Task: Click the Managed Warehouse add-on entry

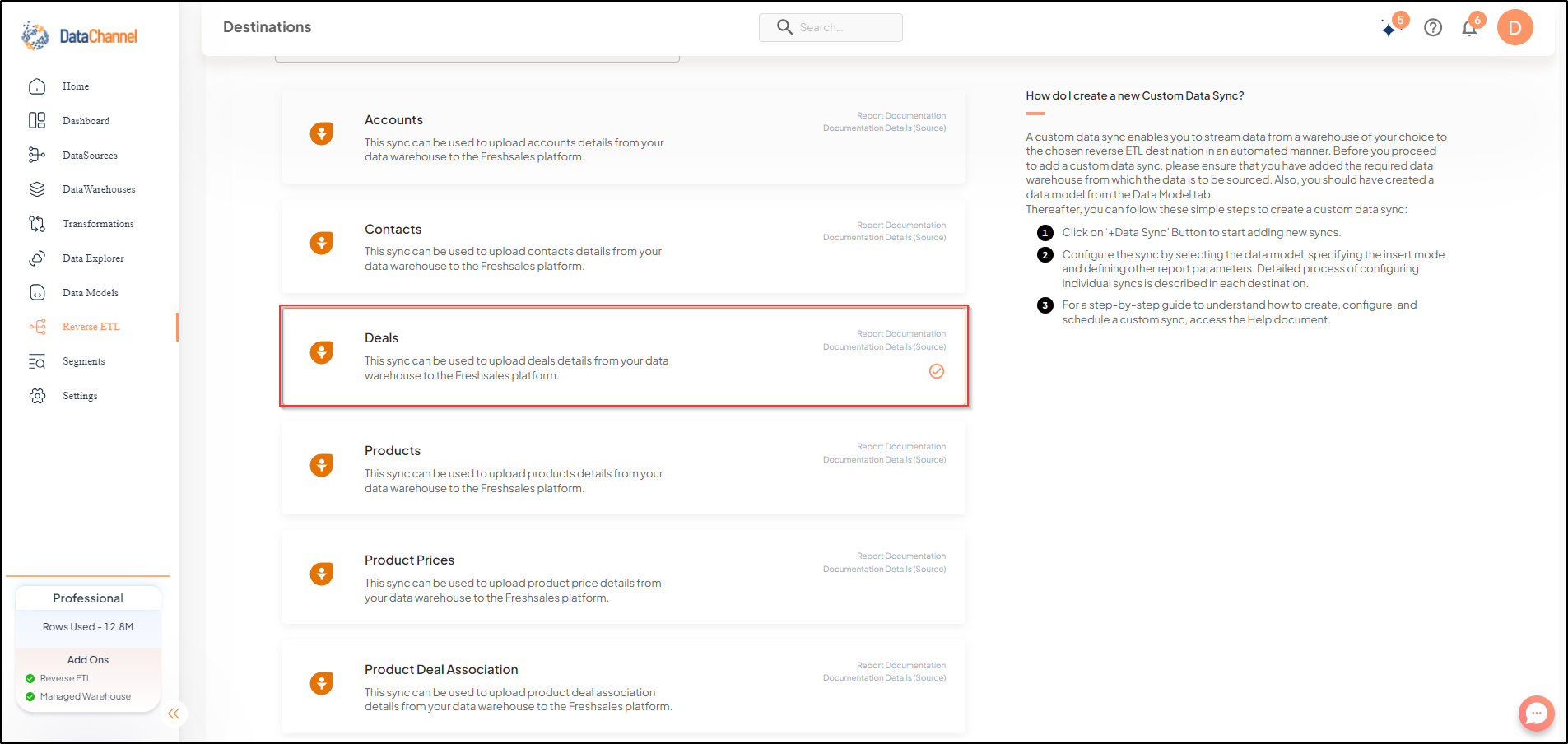Action: 86,697
